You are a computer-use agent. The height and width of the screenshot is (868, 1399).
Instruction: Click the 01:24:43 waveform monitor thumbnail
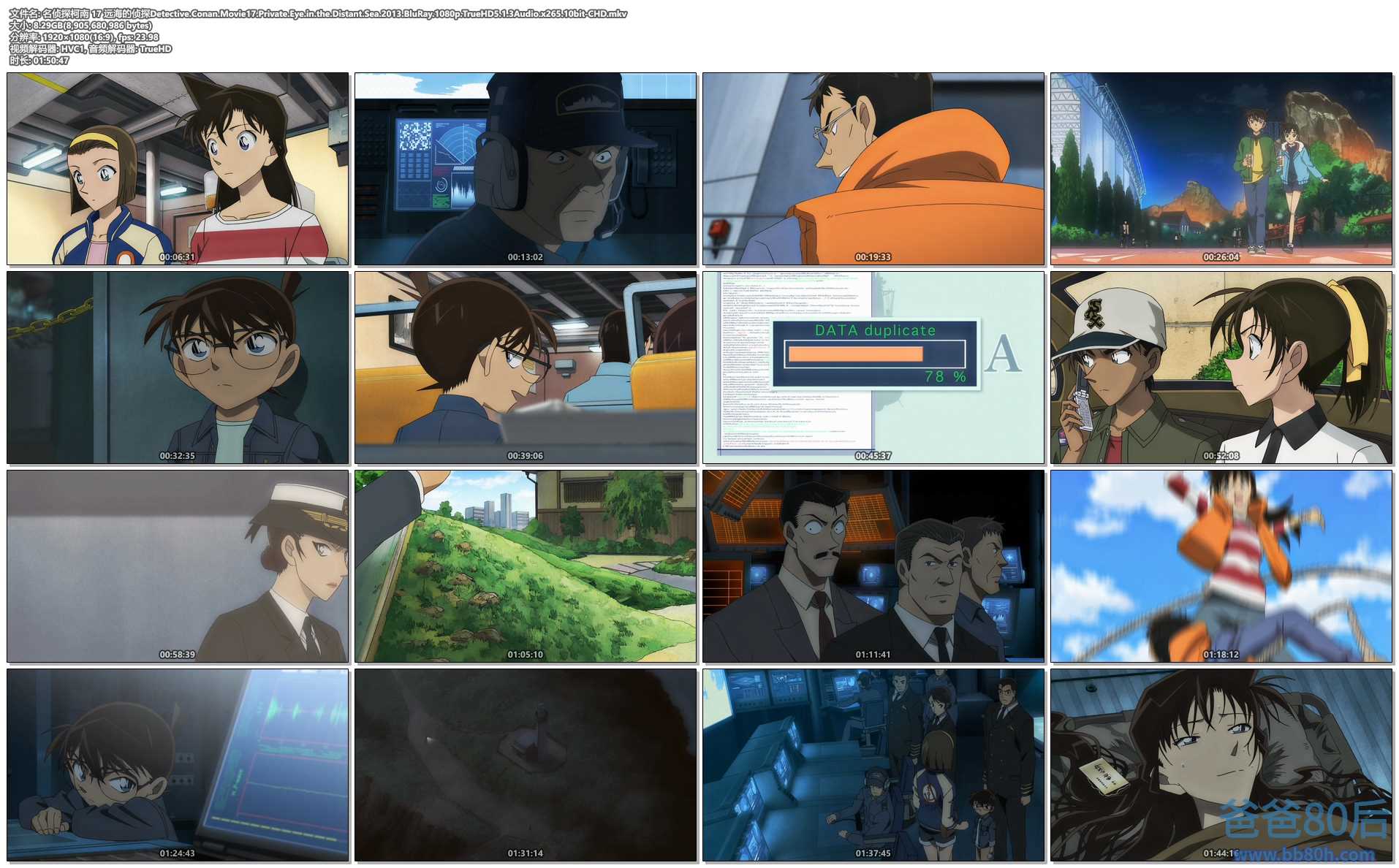tap(178, 765)
